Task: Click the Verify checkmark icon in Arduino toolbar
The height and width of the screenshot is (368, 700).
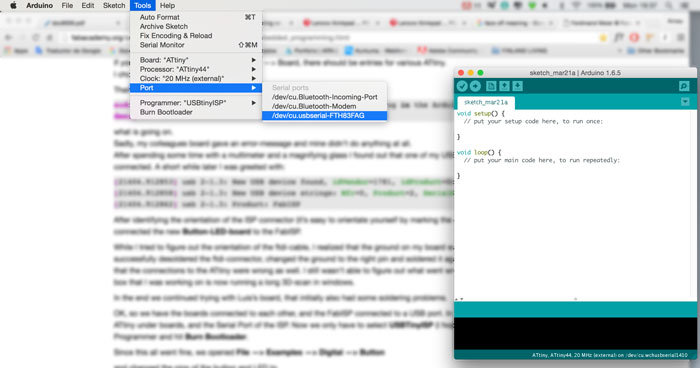Action: click(462, 86)
